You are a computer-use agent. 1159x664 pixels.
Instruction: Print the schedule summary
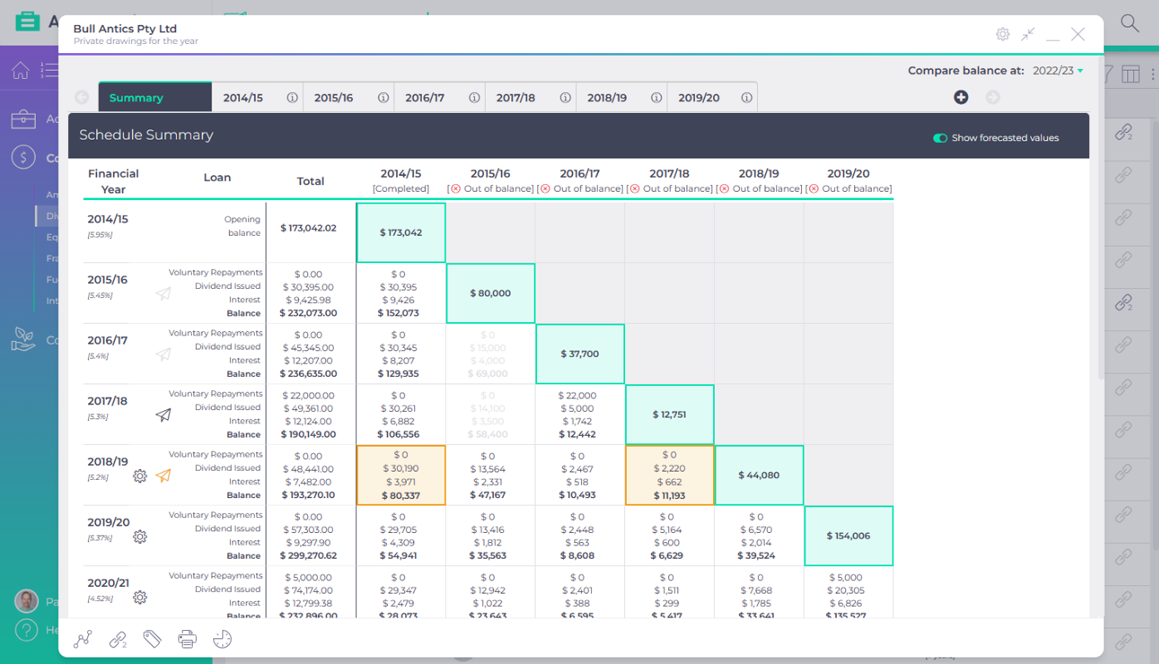tap(187, 638)
